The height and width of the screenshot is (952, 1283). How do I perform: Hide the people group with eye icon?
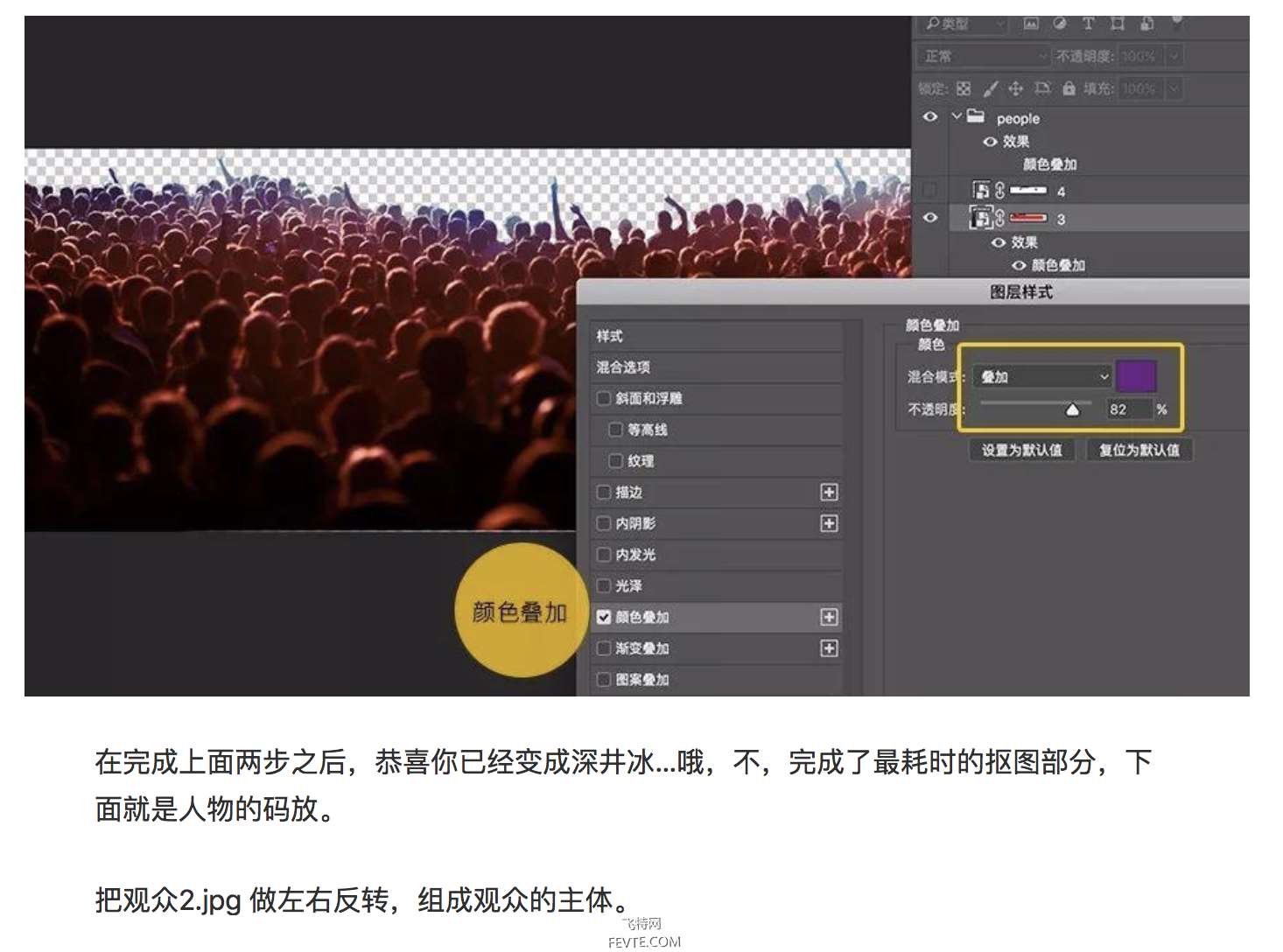[x=930, y=116]
